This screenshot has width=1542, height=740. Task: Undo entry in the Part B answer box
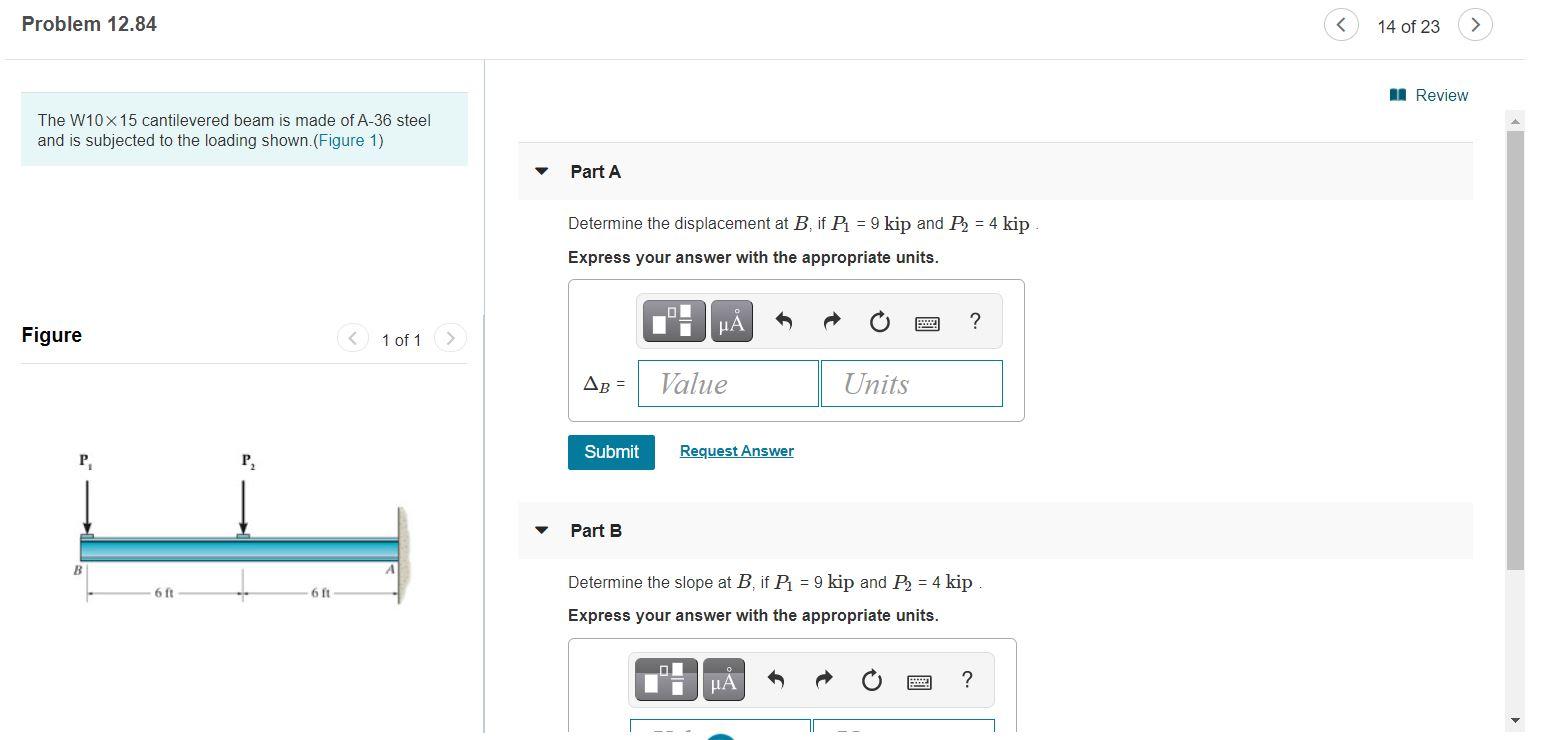click(x=775, y=679)
